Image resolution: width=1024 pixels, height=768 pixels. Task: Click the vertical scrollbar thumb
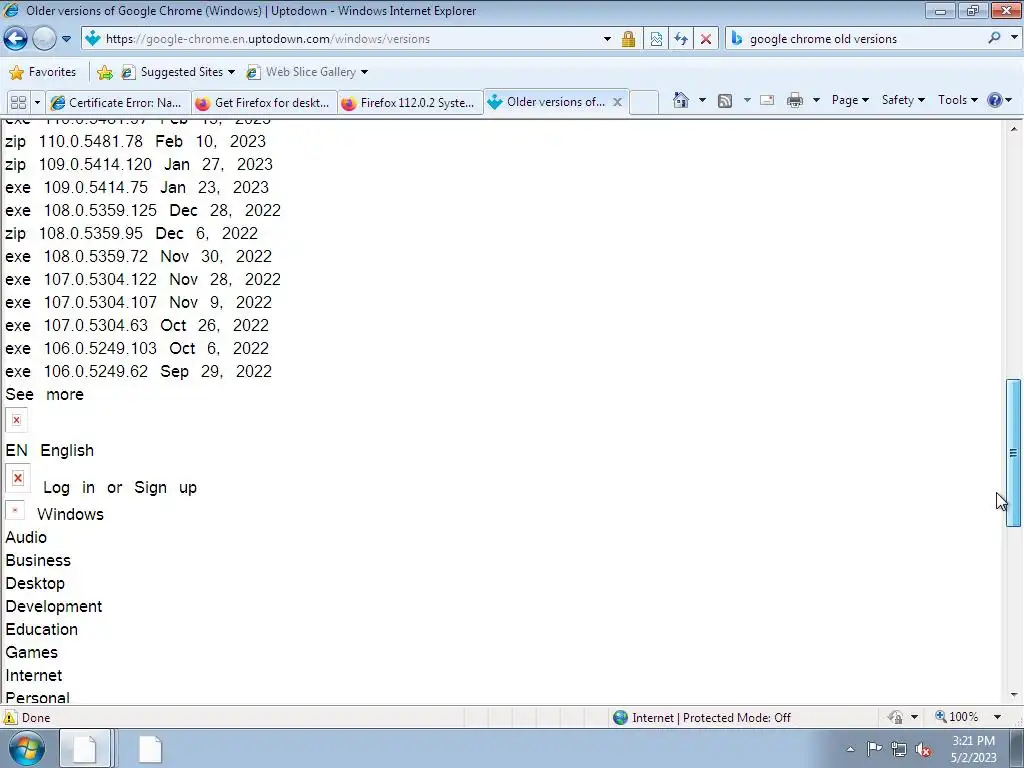tap(1014, 453)
